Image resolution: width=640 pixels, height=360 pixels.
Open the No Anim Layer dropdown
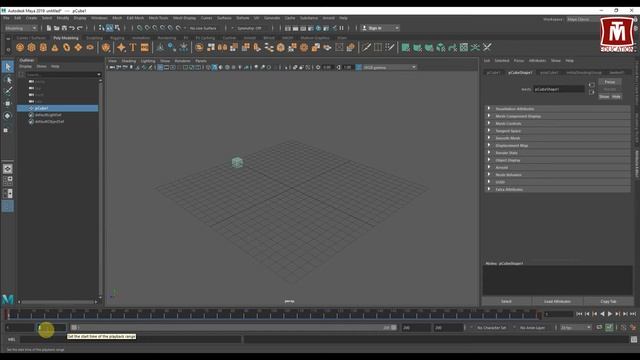tap(532, 327)
